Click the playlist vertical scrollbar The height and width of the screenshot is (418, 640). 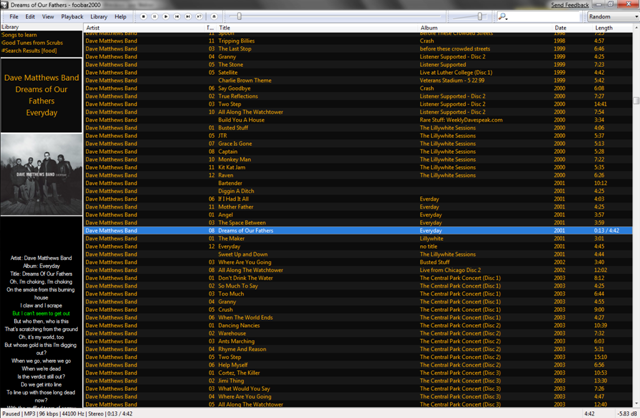click(636, 215)
